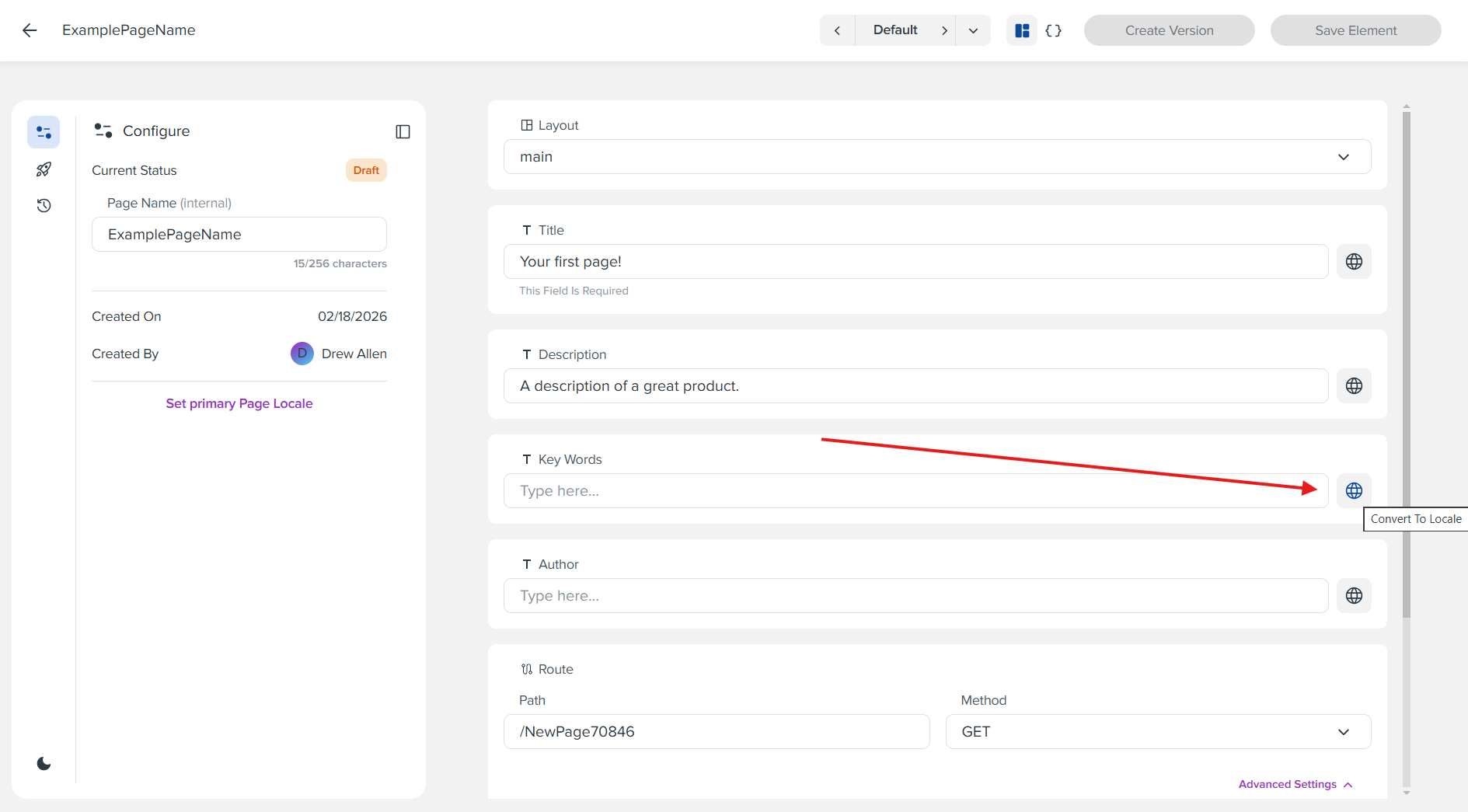
Task: Convert the Title field to locale
Action: 1354,261
